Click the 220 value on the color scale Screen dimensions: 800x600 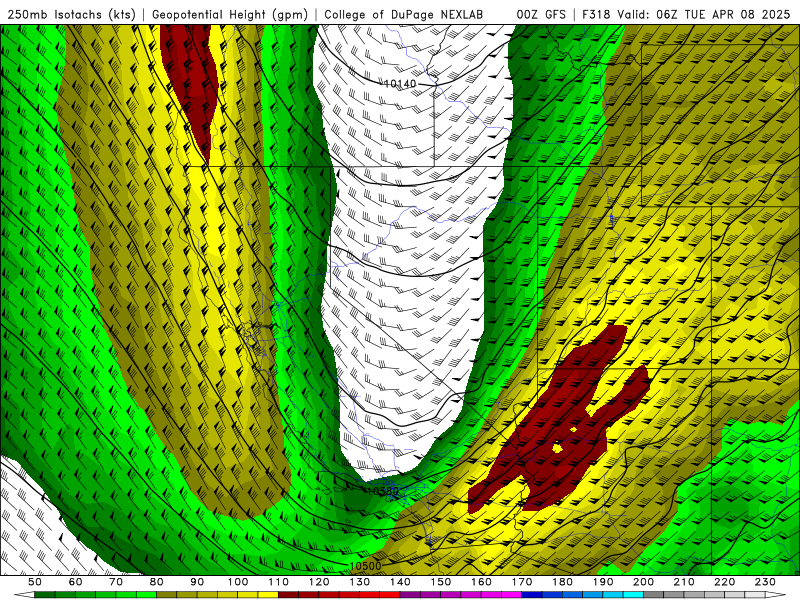pyautogui.click(x=724, y=582)
